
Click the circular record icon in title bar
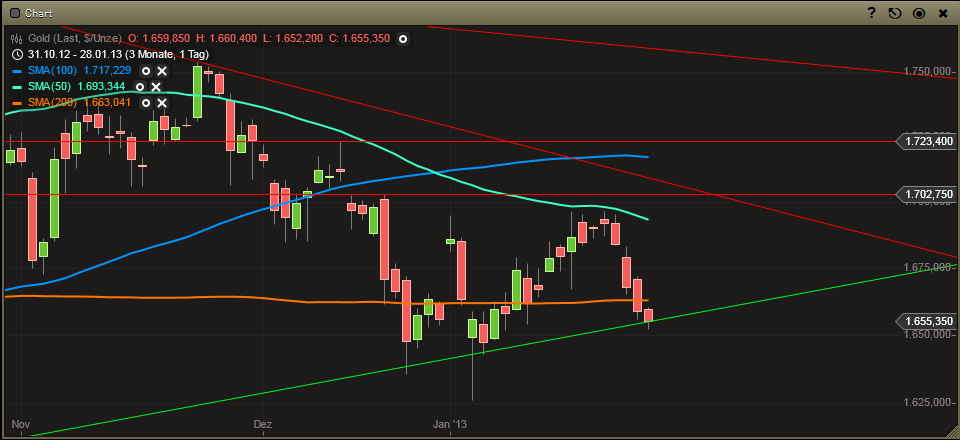(x=919, y=13)
